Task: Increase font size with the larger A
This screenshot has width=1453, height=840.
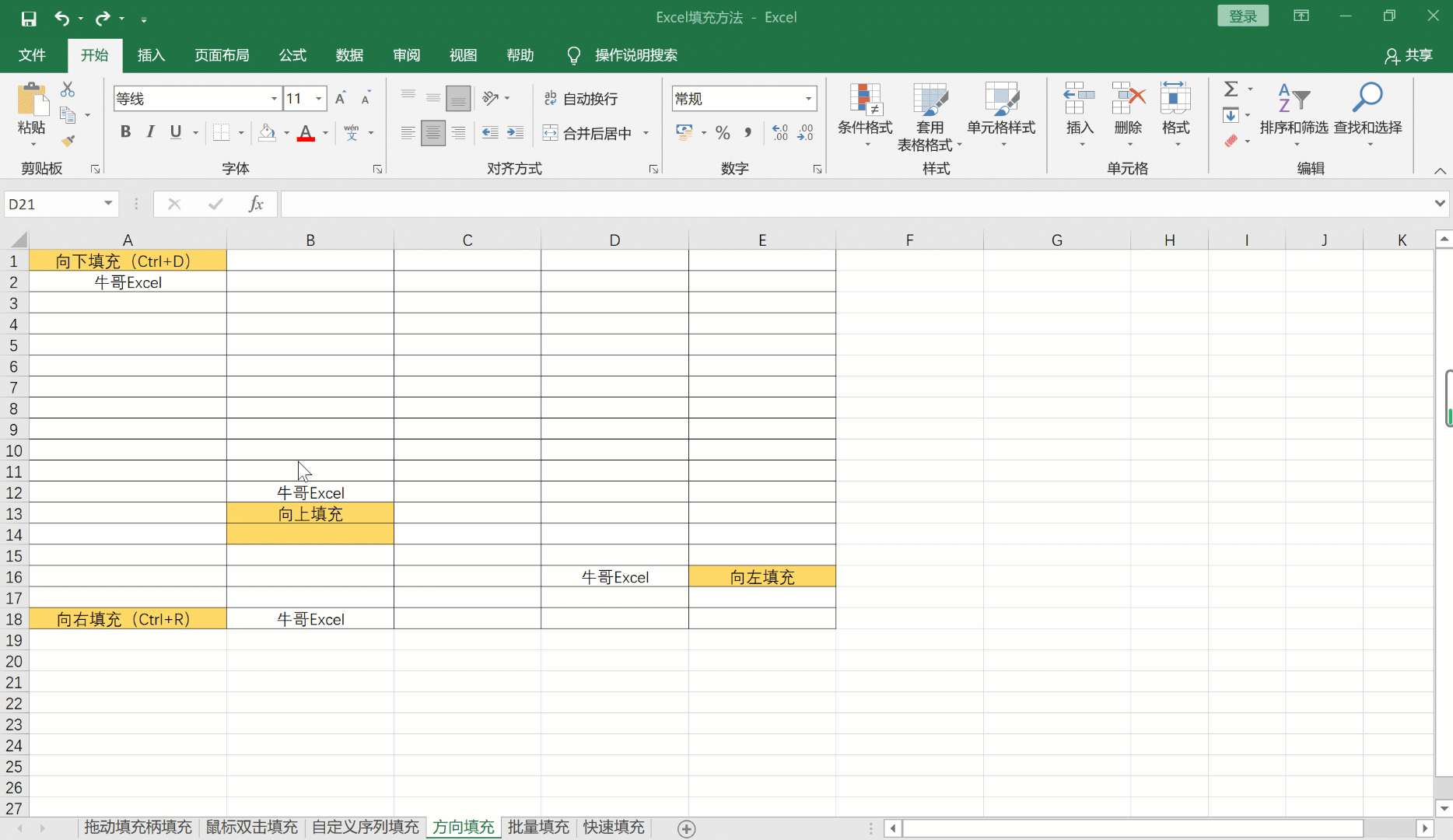Action: [x=341, y=99]
